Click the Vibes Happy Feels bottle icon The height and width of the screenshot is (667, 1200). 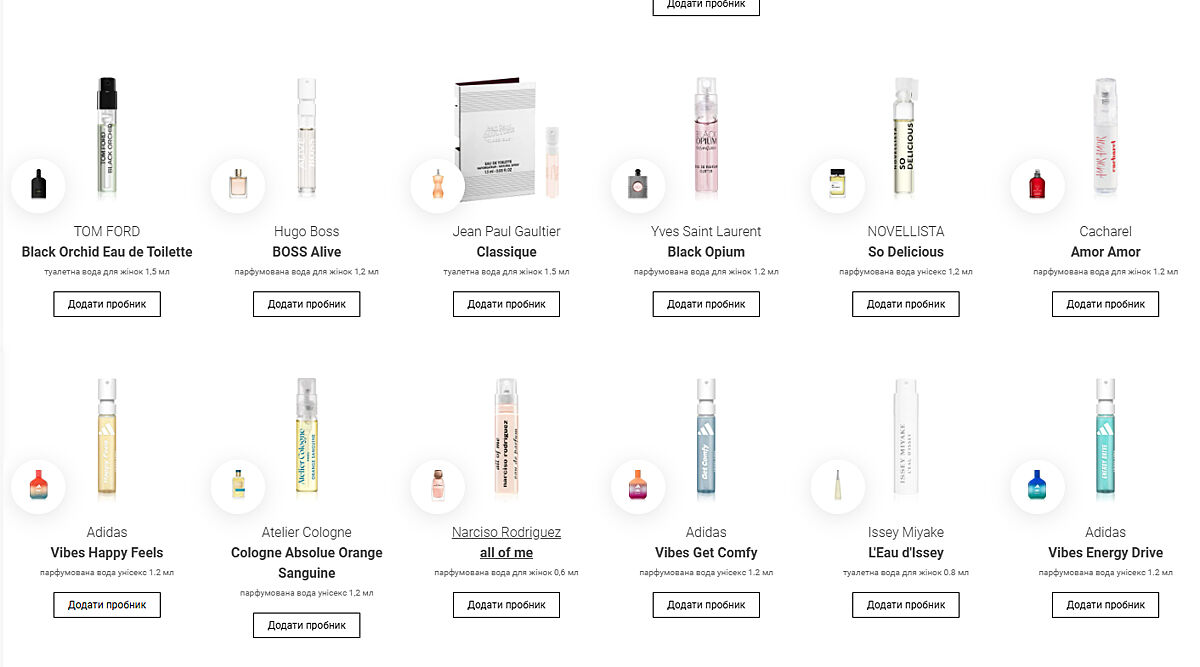pyautogui.click(x=38, y=486)
